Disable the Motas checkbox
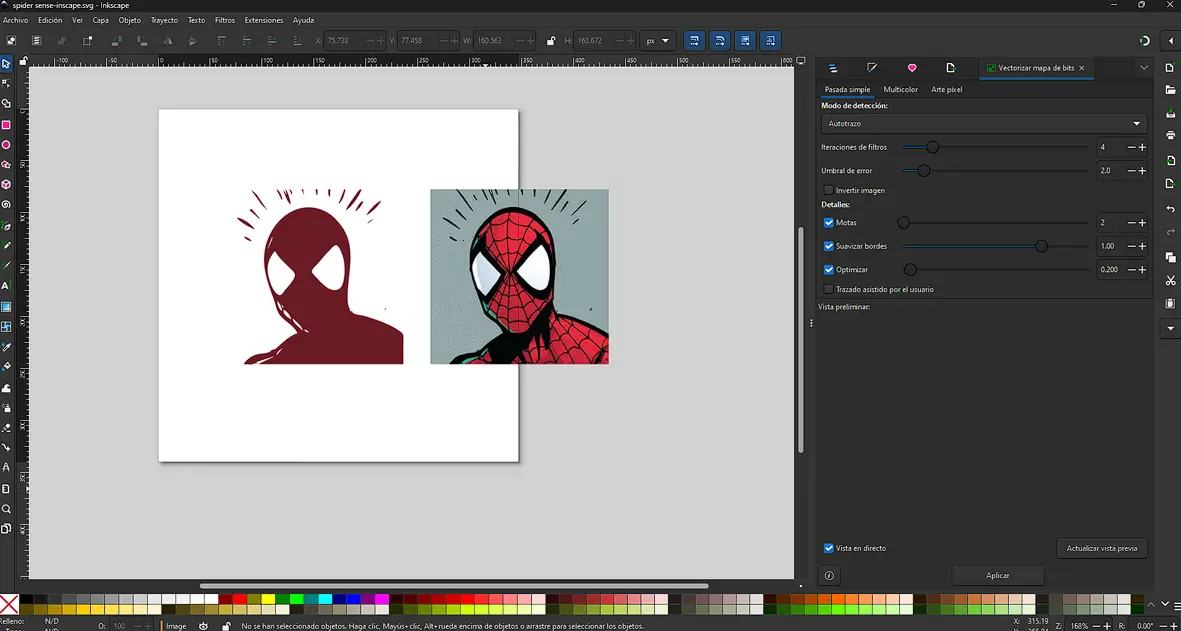Screen dimensions: 1181x631 coord(829,222)
